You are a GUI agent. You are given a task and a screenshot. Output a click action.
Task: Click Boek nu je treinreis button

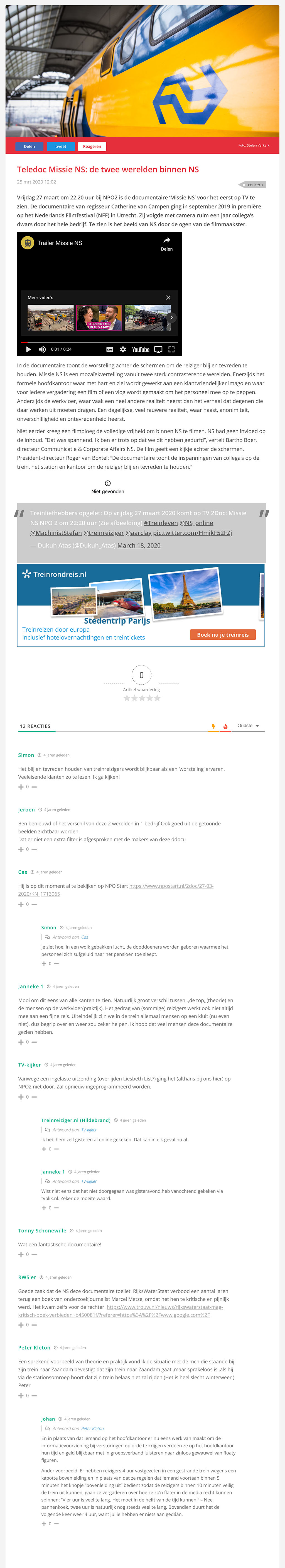222,634
